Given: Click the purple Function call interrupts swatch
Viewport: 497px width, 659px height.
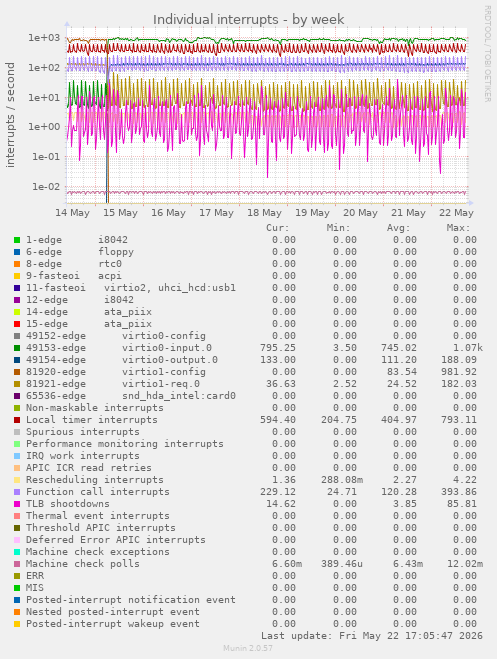Looking at the screenshot, I should pos(17,492).
